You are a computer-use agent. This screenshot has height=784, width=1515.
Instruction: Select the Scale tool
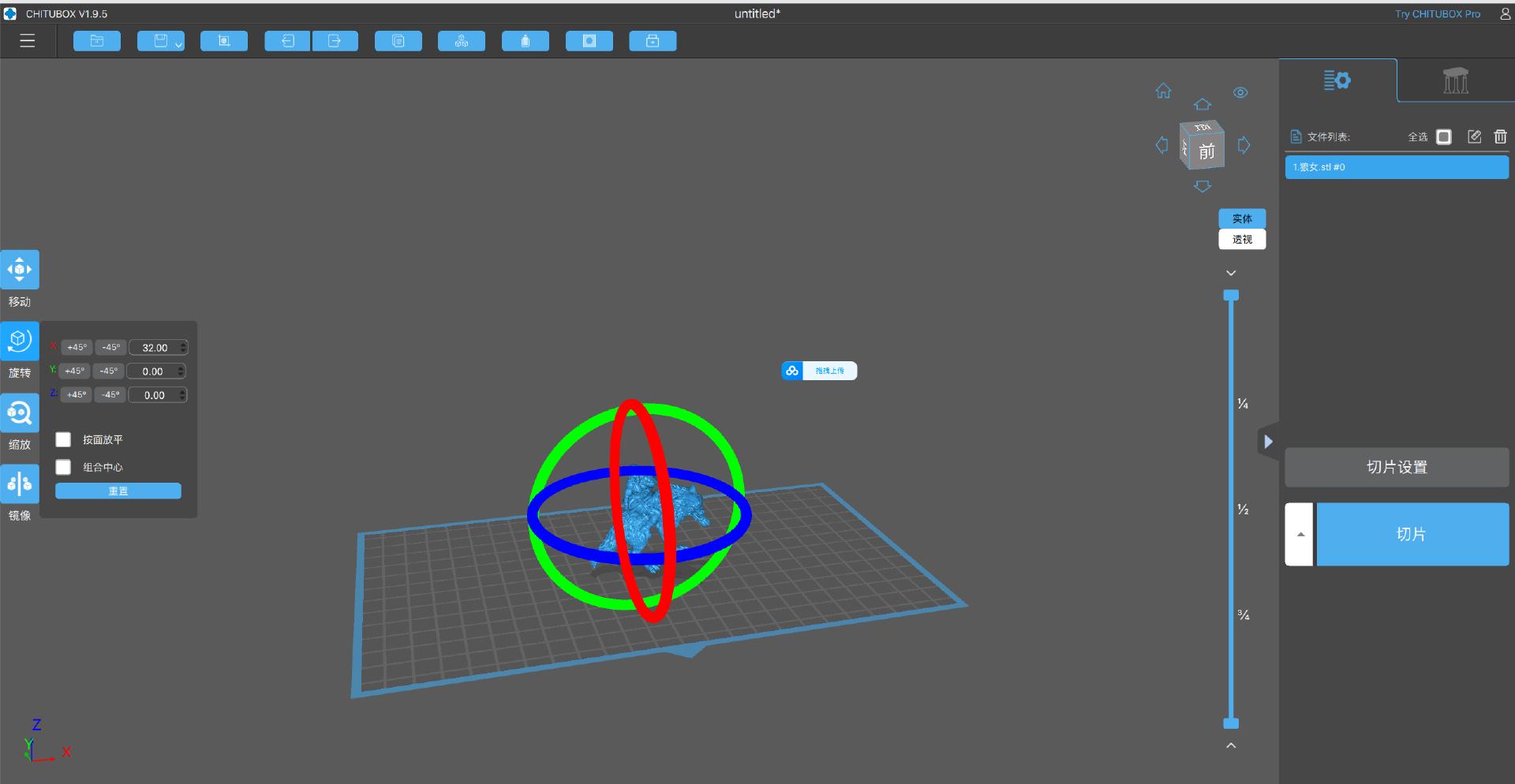[20, 413]
